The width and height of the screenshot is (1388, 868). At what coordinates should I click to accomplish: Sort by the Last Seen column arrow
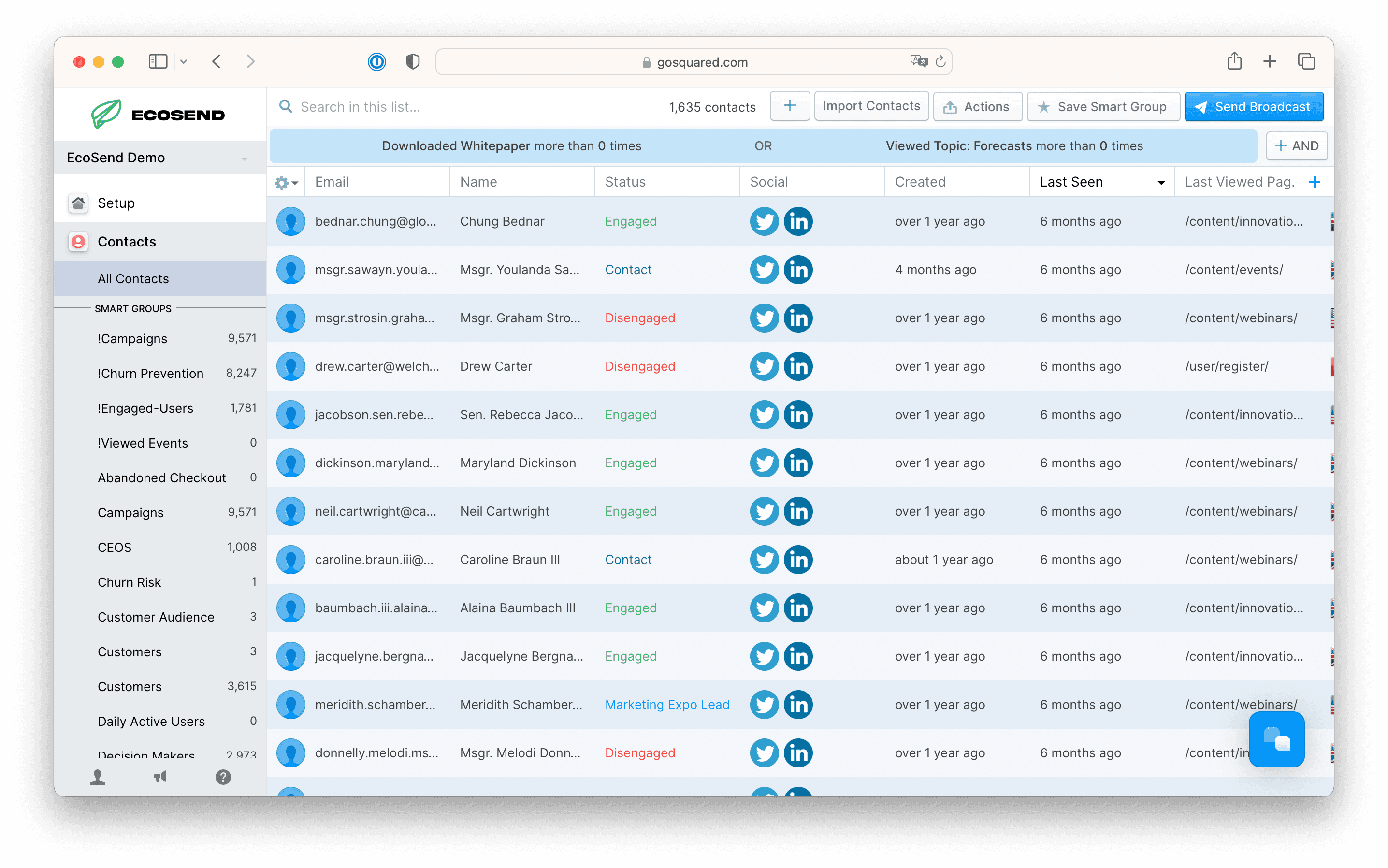[x=1161, y=183]
